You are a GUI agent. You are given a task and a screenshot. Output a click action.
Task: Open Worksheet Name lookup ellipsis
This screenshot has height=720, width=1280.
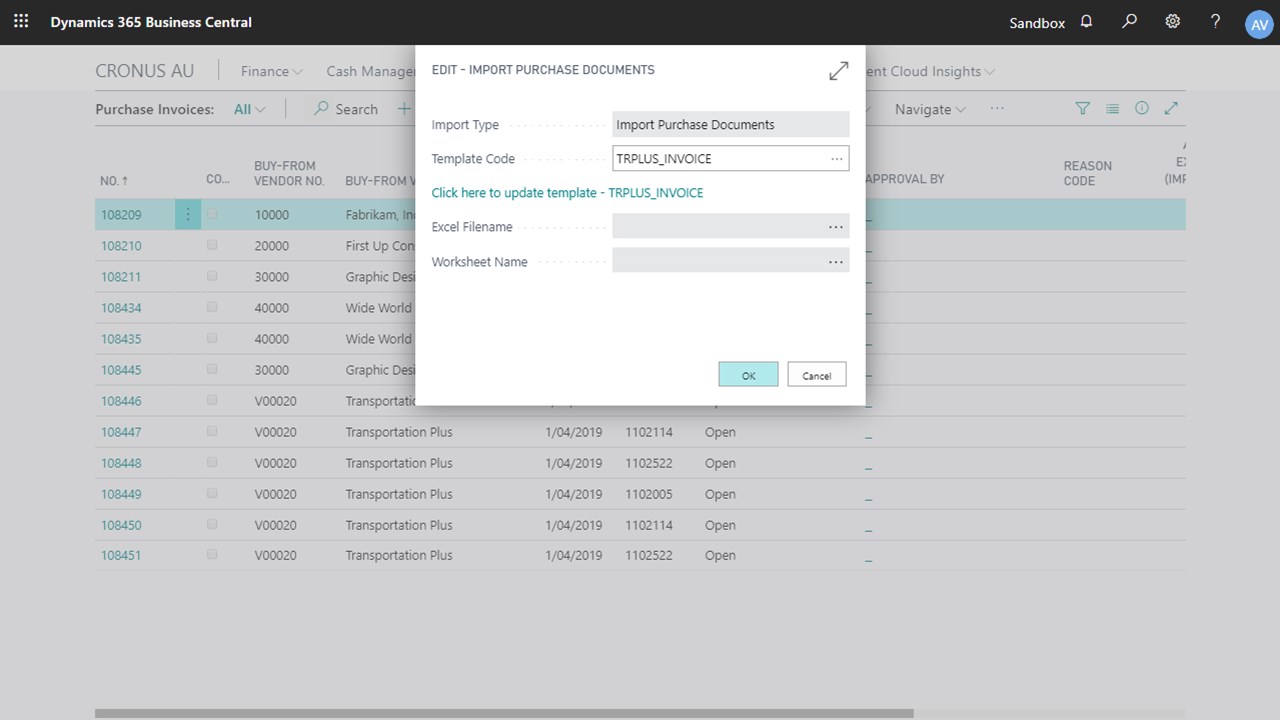pyautogui.click(x=836, y=262)
